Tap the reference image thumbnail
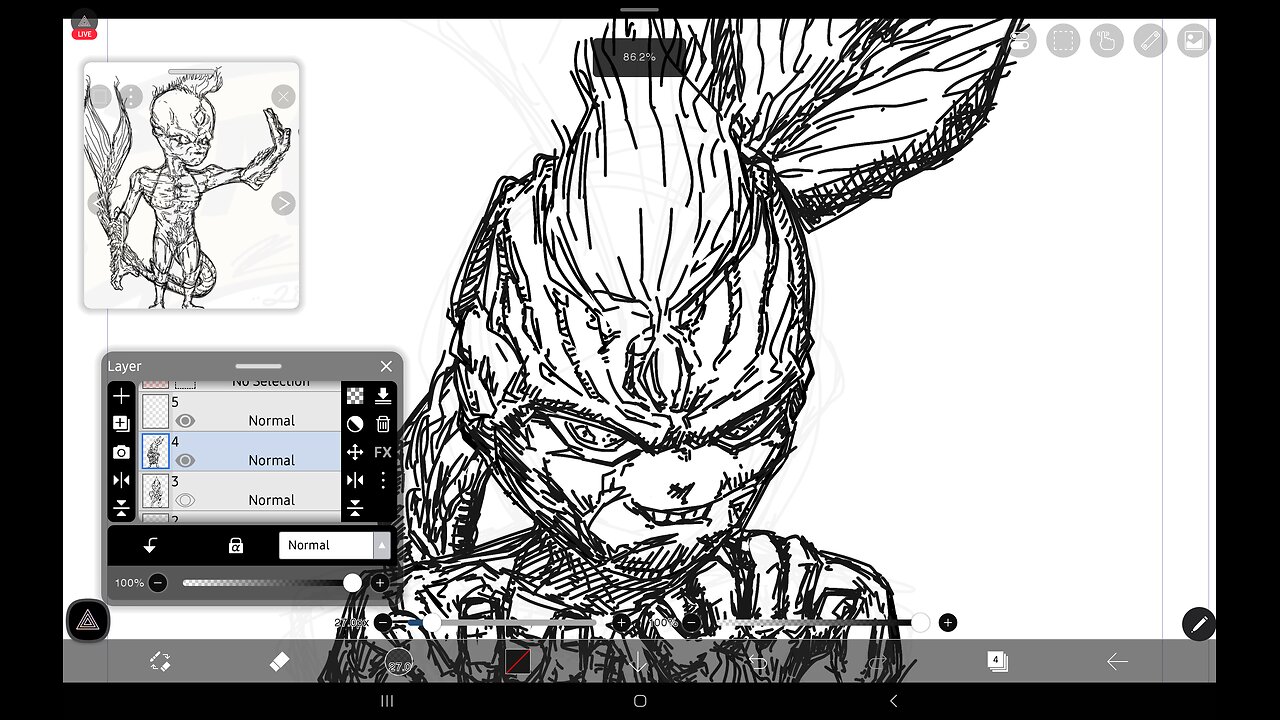The height and width of the screenshot is (720, 1280). coord(191,186)
